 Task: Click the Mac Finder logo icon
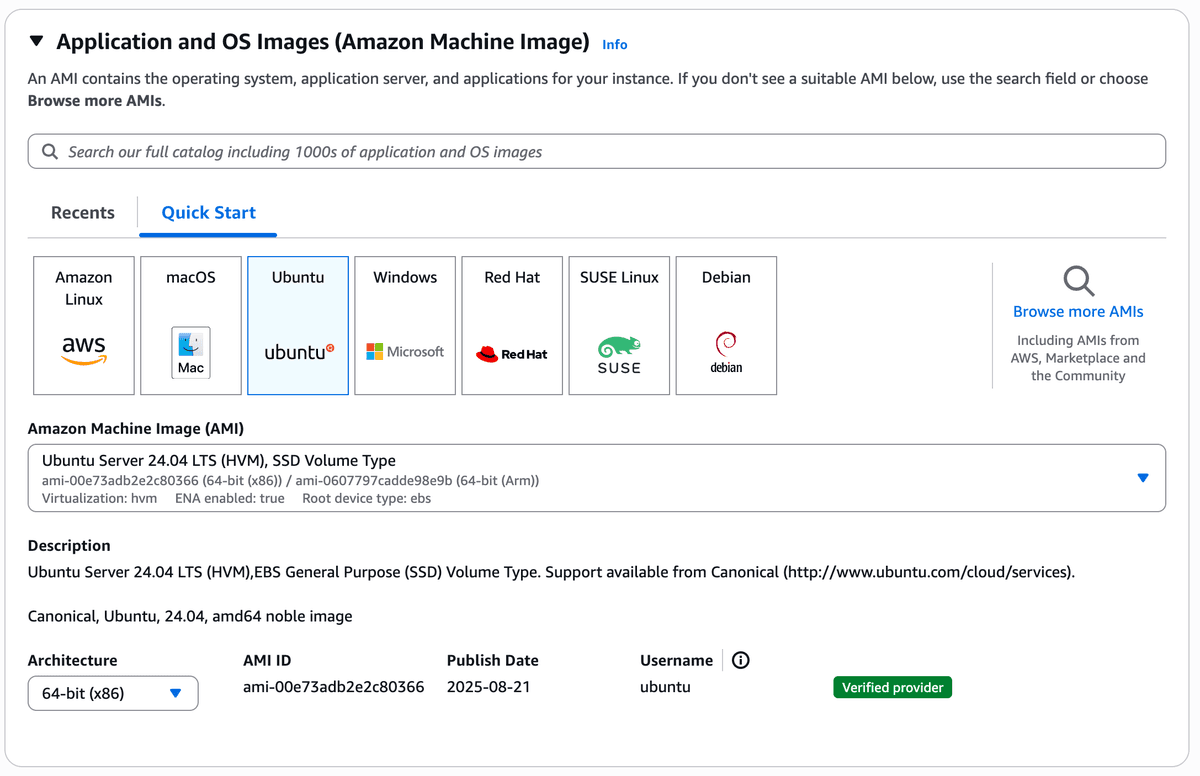coord(191,353)
